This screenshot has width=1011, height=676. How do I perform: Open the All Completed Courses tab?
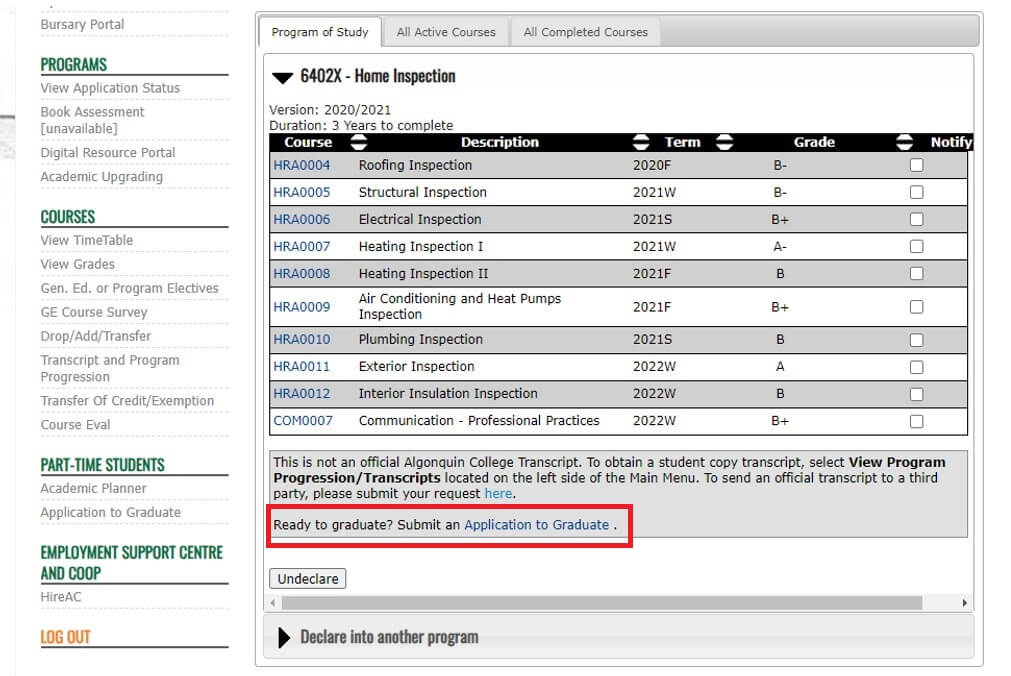(x=585, y=32)
